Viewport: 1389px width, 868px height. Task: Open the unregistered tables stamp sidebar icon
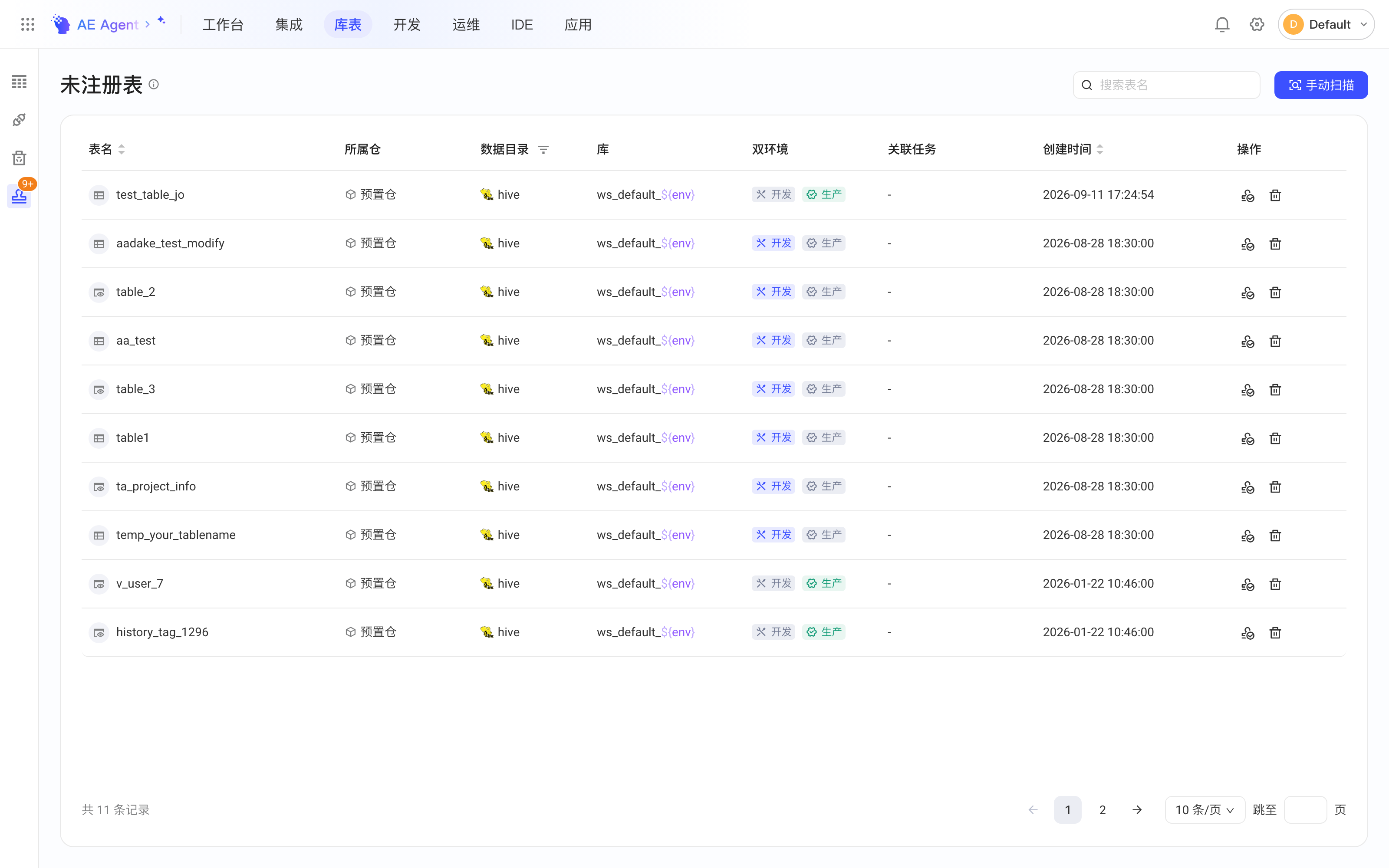[x=19, y=196]
